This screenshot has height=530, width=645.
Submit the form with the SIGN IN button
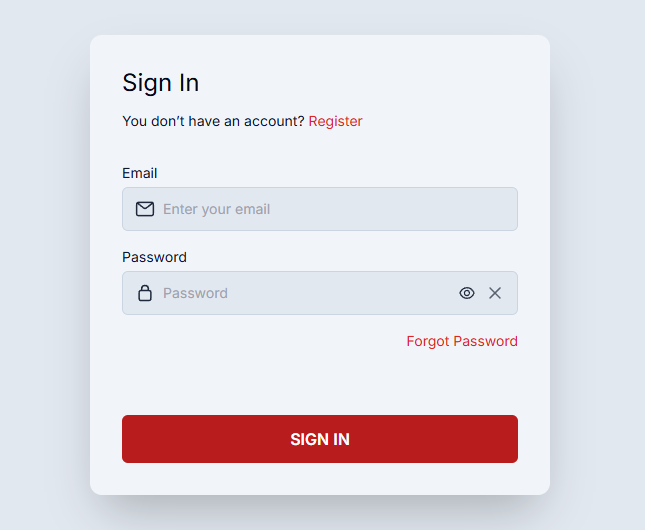[x=320, y=439]
